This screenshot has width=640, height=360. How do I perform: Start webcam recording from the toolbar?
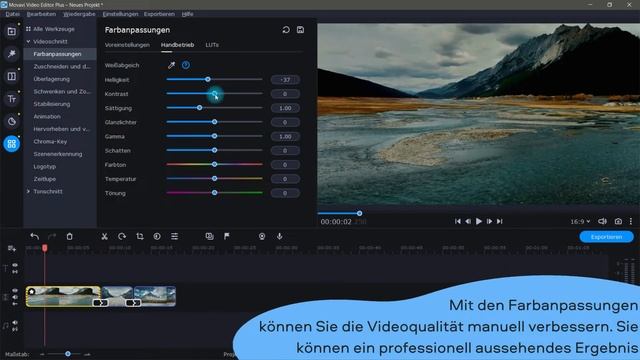tap(262, 236)
